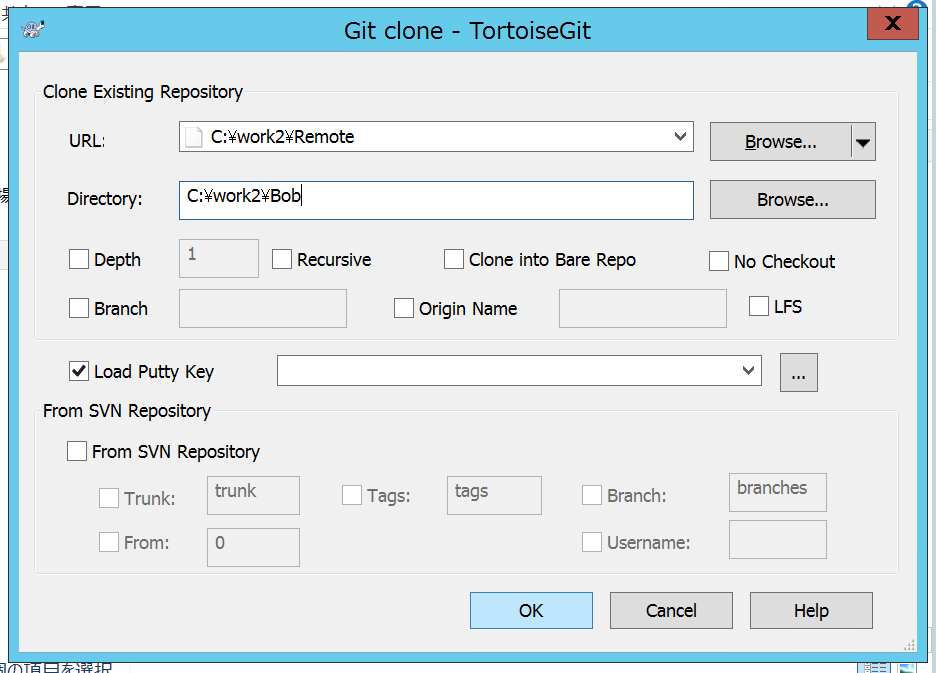Screen dimensions: 936x673
Task: Browse for the destination Directory
Action: (793, 199)
